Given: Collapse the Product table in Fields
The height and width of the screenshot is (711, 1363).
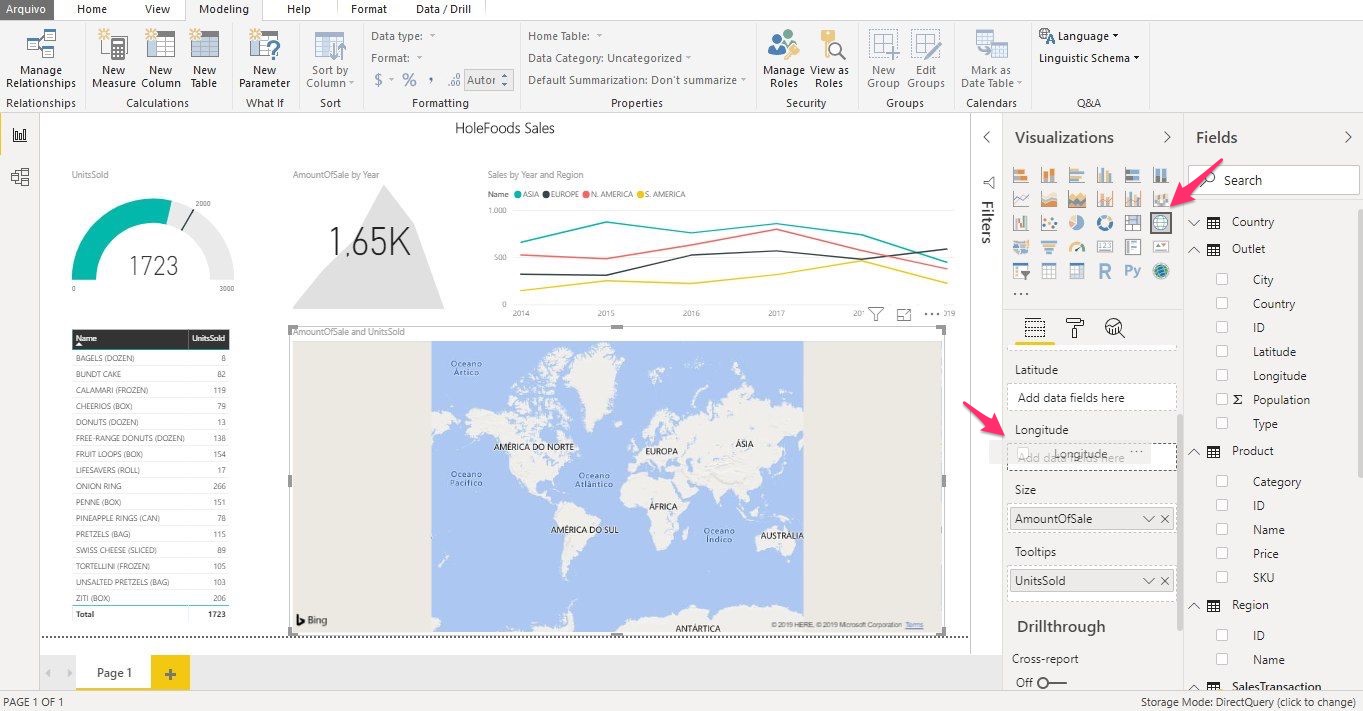Looking at the screenshot, I should pyautogui.click(x=1193, y=451).
